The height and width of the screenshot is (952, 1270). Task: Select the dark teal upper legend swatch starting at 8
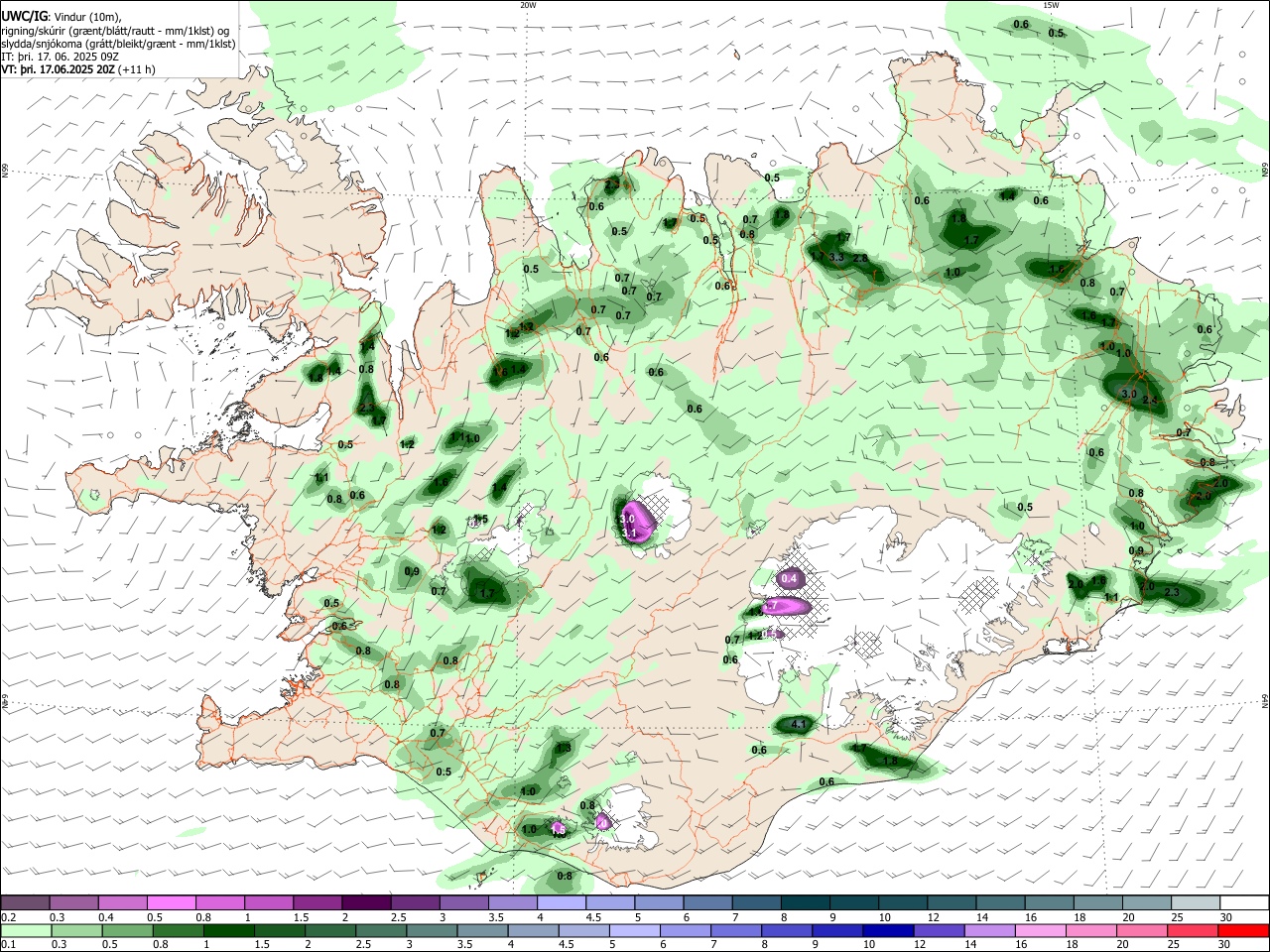805,903
